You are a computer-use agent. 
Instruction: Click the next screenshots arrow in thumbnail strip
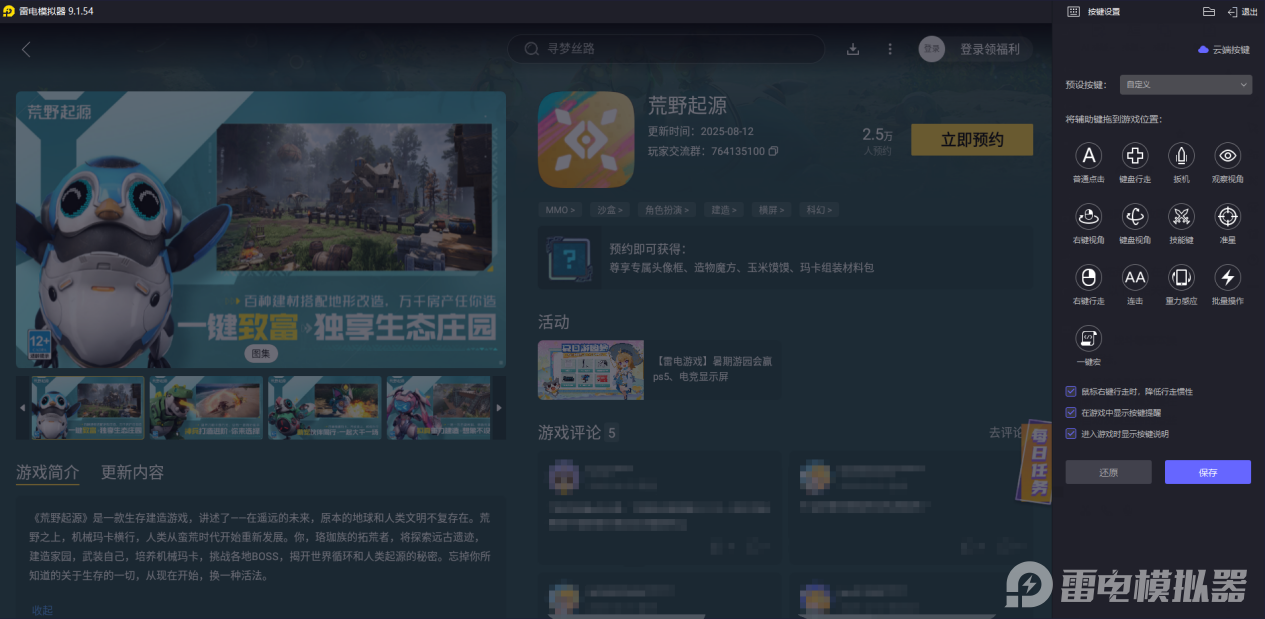pyautogui.click(x=499, y=407)
